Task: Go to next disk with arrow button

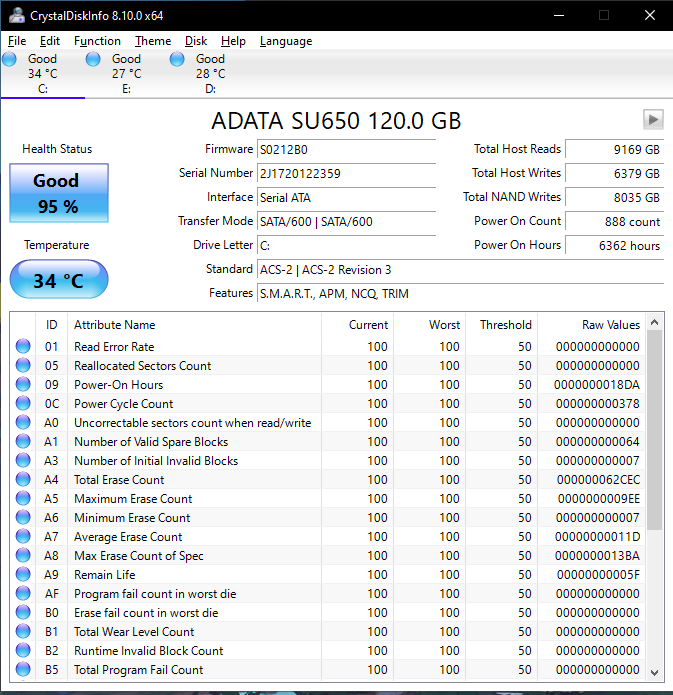Action: pos(653,119)
